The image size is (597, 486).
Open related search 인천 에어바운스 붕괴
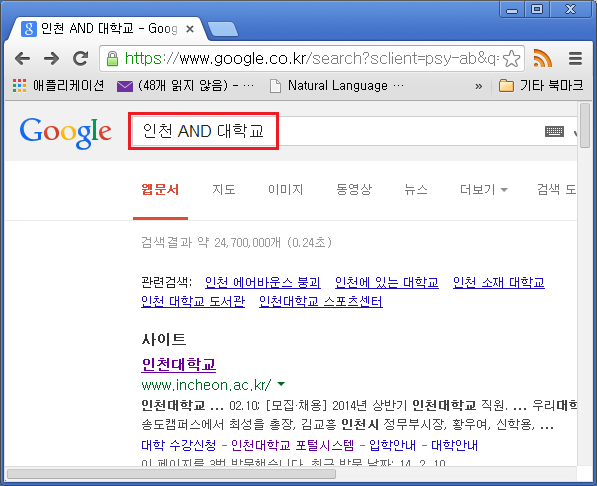263,283
